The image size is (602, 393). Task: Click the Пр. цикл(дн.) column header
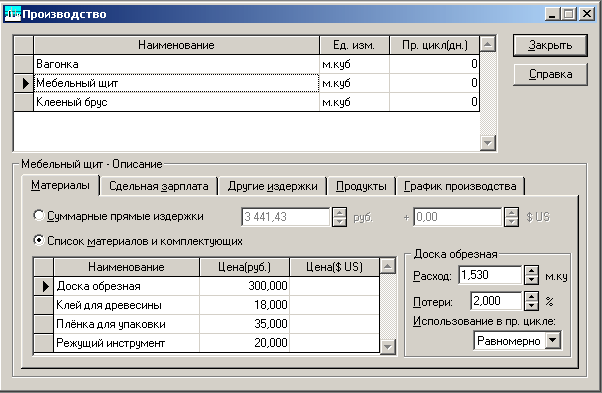(435, 45)
